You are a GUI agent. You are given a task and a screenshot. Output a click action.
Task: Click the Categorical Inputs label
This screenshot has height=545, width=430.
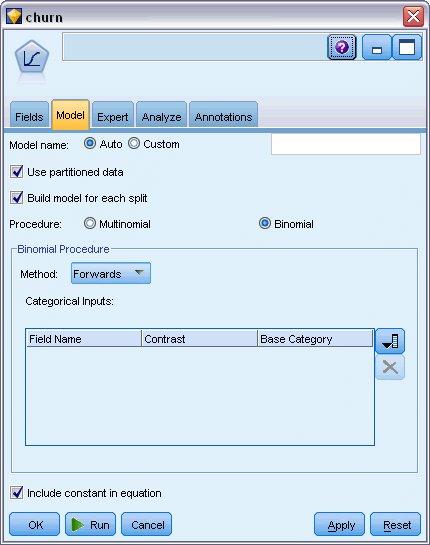pyautogui.click(x=70, y=301)
